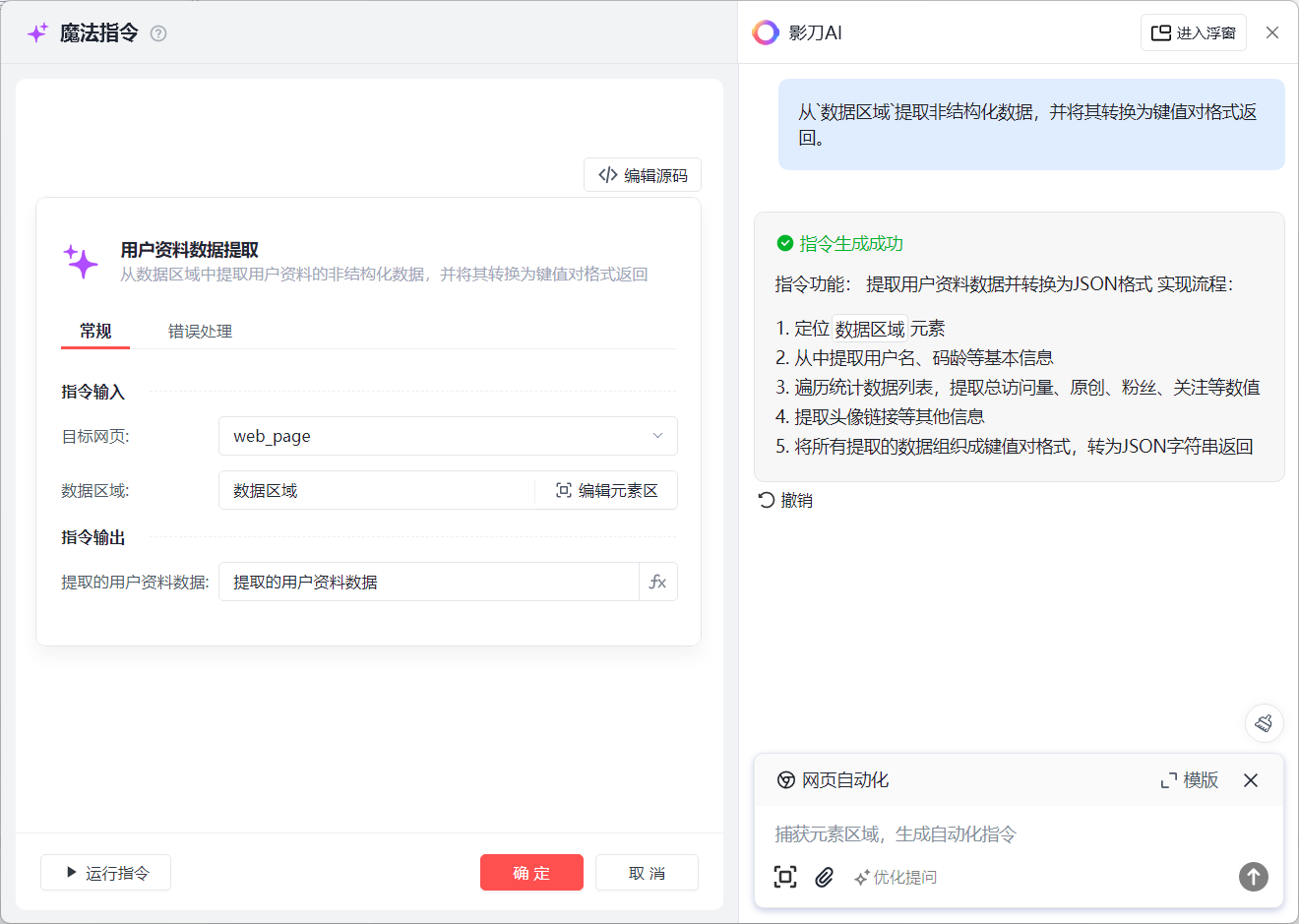Click the 影刀AI logo icon
The image size is (1299, 924).
(766, 32)
